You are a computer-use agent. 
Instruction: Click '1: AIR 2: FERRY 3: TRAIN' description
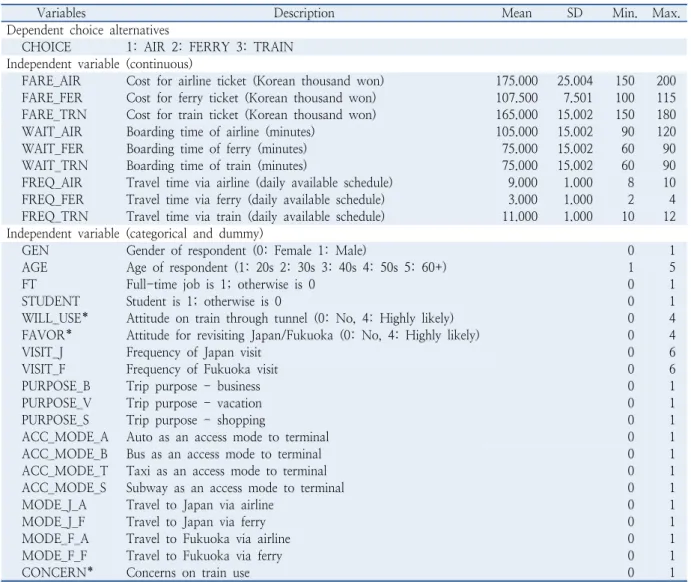(210, 47)
